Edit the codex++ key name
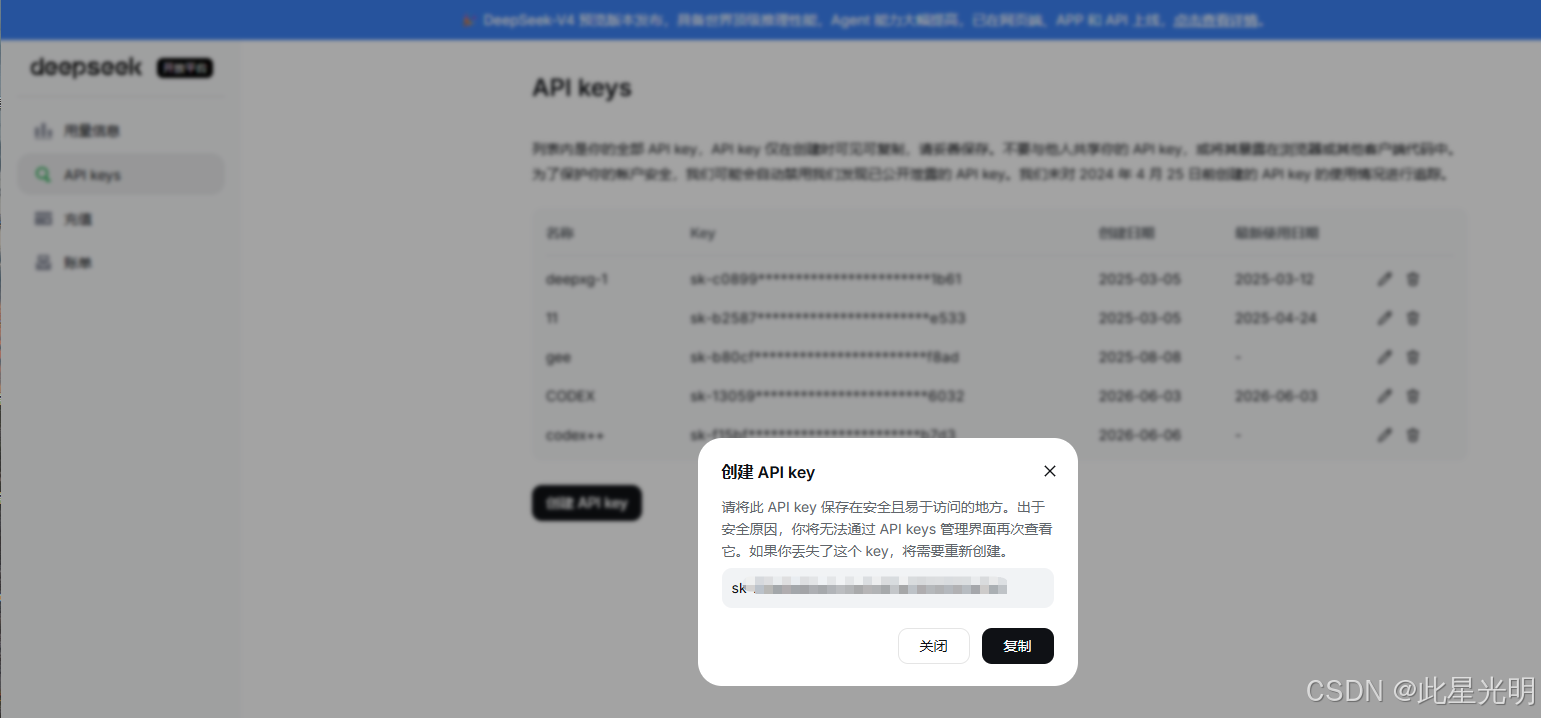 coord(1384,435)
